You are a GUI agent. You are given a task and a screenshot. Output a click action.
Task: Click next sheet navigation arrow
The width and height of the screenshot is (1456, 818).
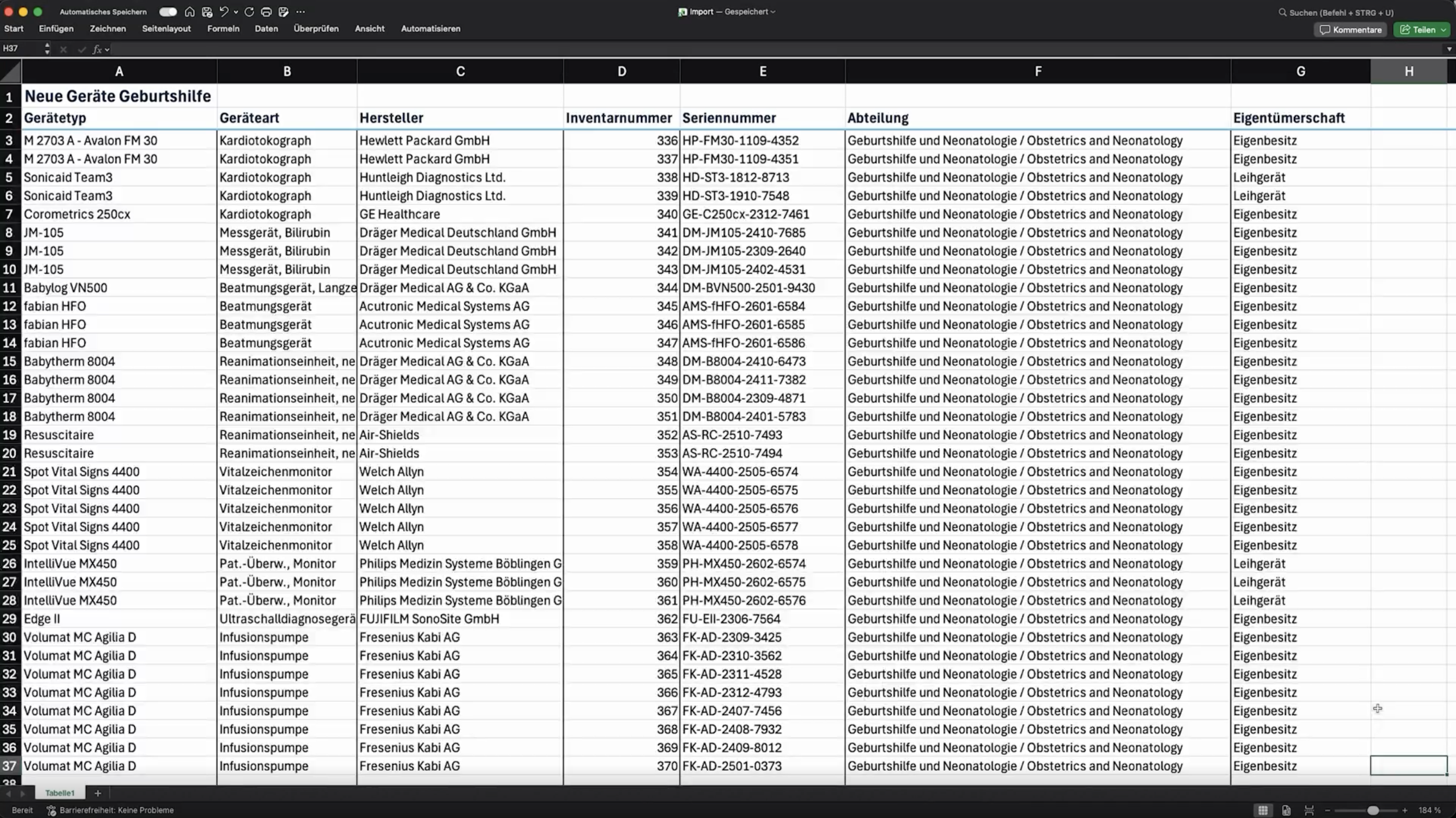pos(23,793)
